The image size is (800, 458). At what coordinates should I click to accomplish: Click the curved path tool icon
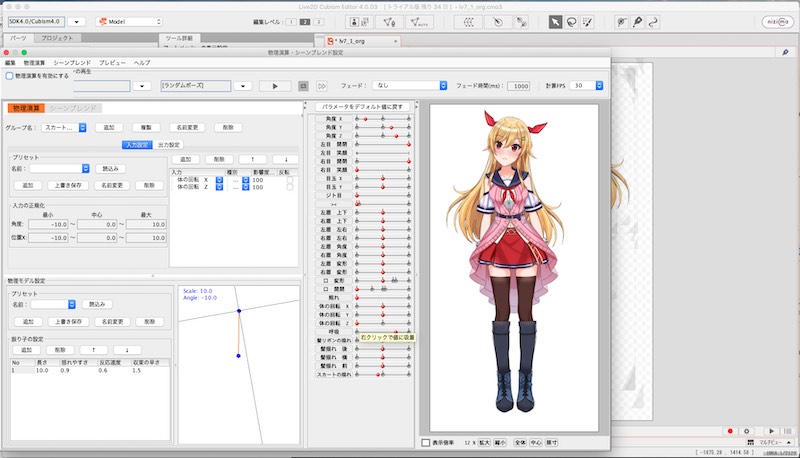(x=653, y=22)
